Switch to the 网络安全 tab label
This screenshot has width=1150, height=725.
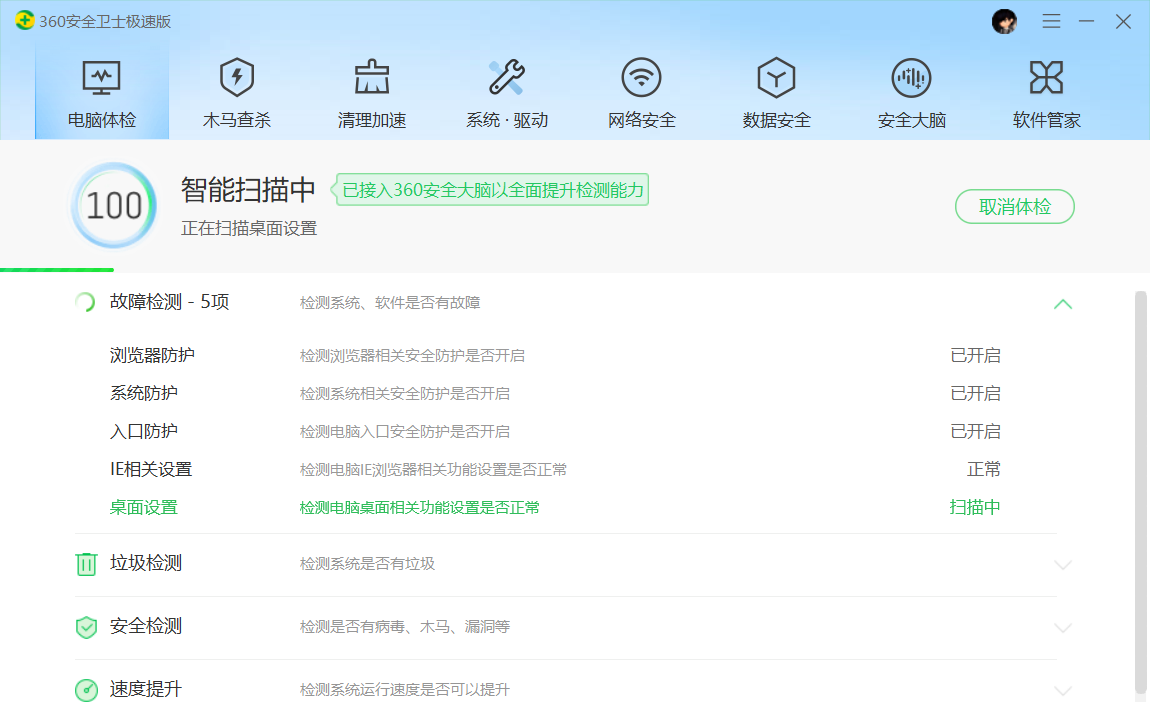pos(642,120)
